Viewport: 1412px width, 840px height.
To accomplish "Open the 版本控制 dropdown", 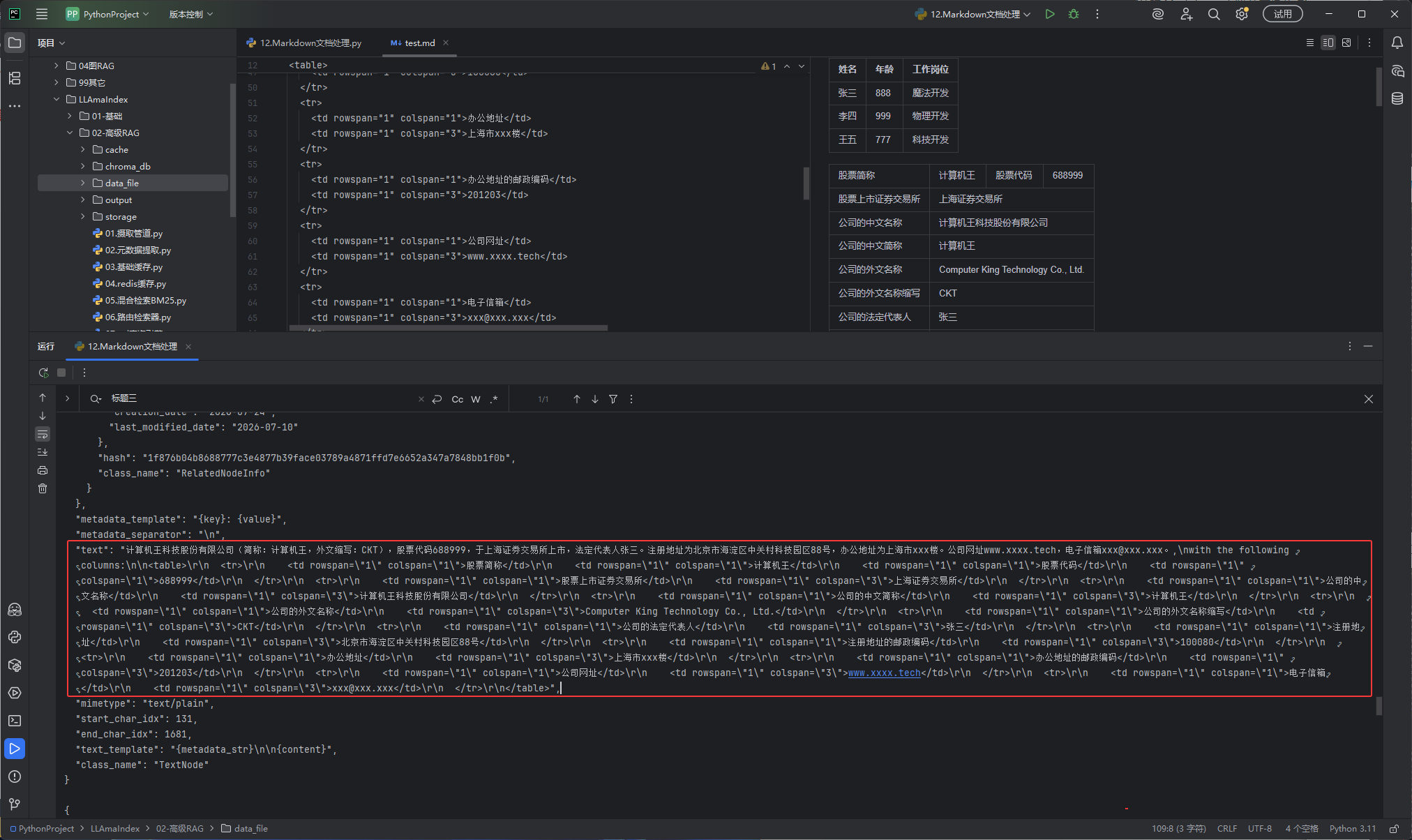I will click(x=191, y=14).
